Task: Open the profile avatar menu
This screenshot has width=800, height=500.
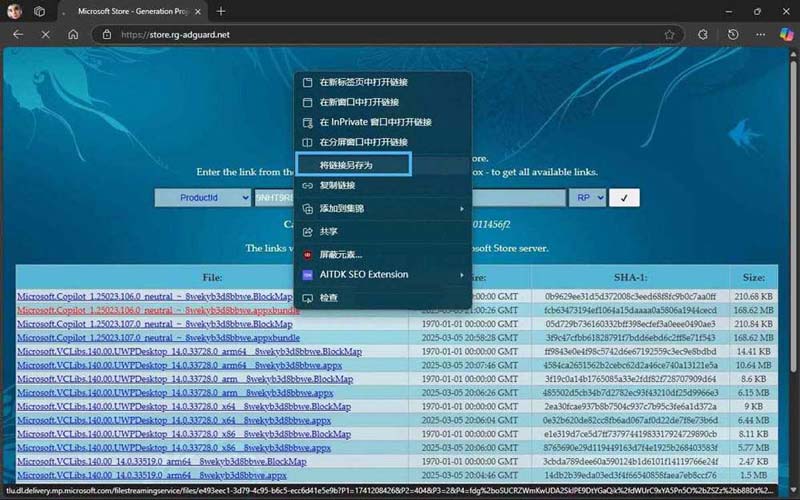Action: pyautogui.click(x=14, y=11)
